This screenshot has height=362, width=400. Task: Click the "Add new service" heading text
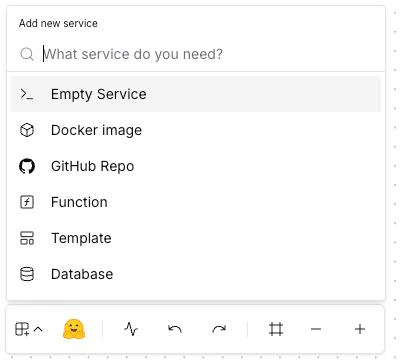pos(58,23)
